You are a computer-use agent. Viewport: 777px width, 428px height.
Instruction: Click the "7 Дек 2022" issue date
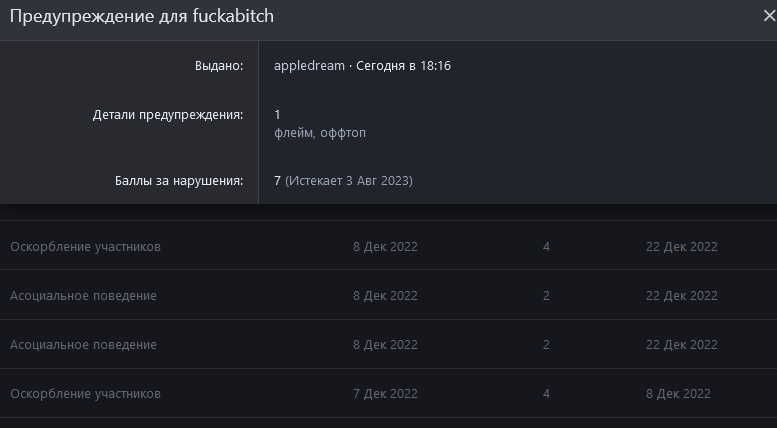tap(385, 394)
